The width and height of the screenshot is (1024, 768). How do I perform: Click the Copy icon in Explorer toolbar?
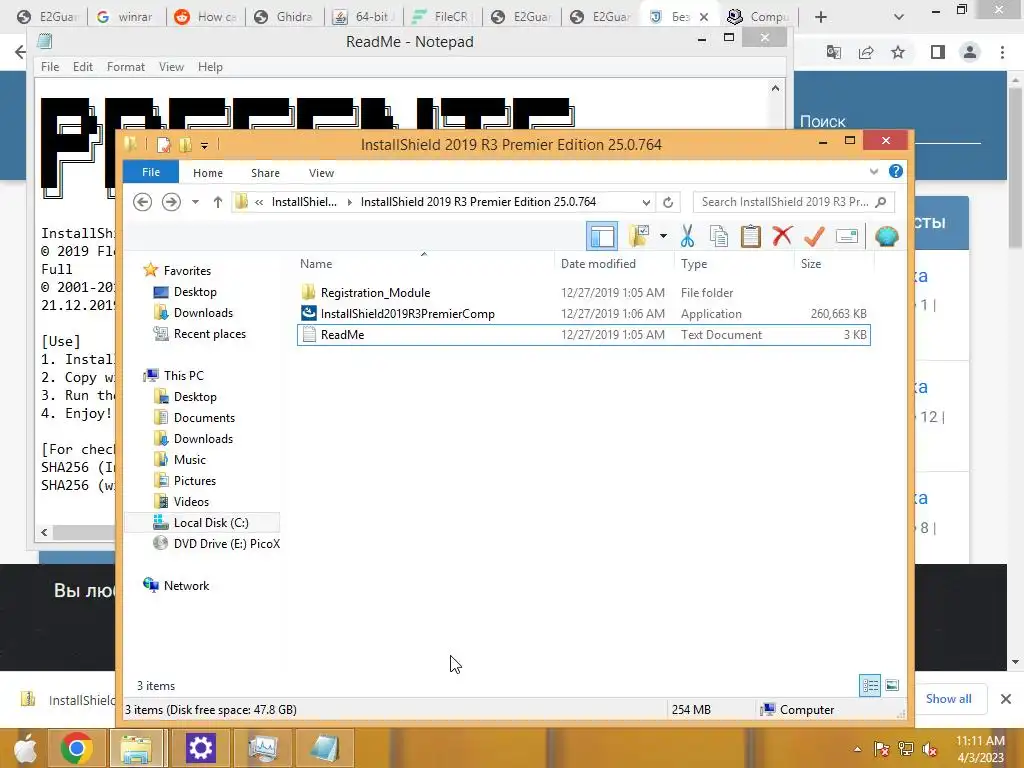tap(718, 236)
